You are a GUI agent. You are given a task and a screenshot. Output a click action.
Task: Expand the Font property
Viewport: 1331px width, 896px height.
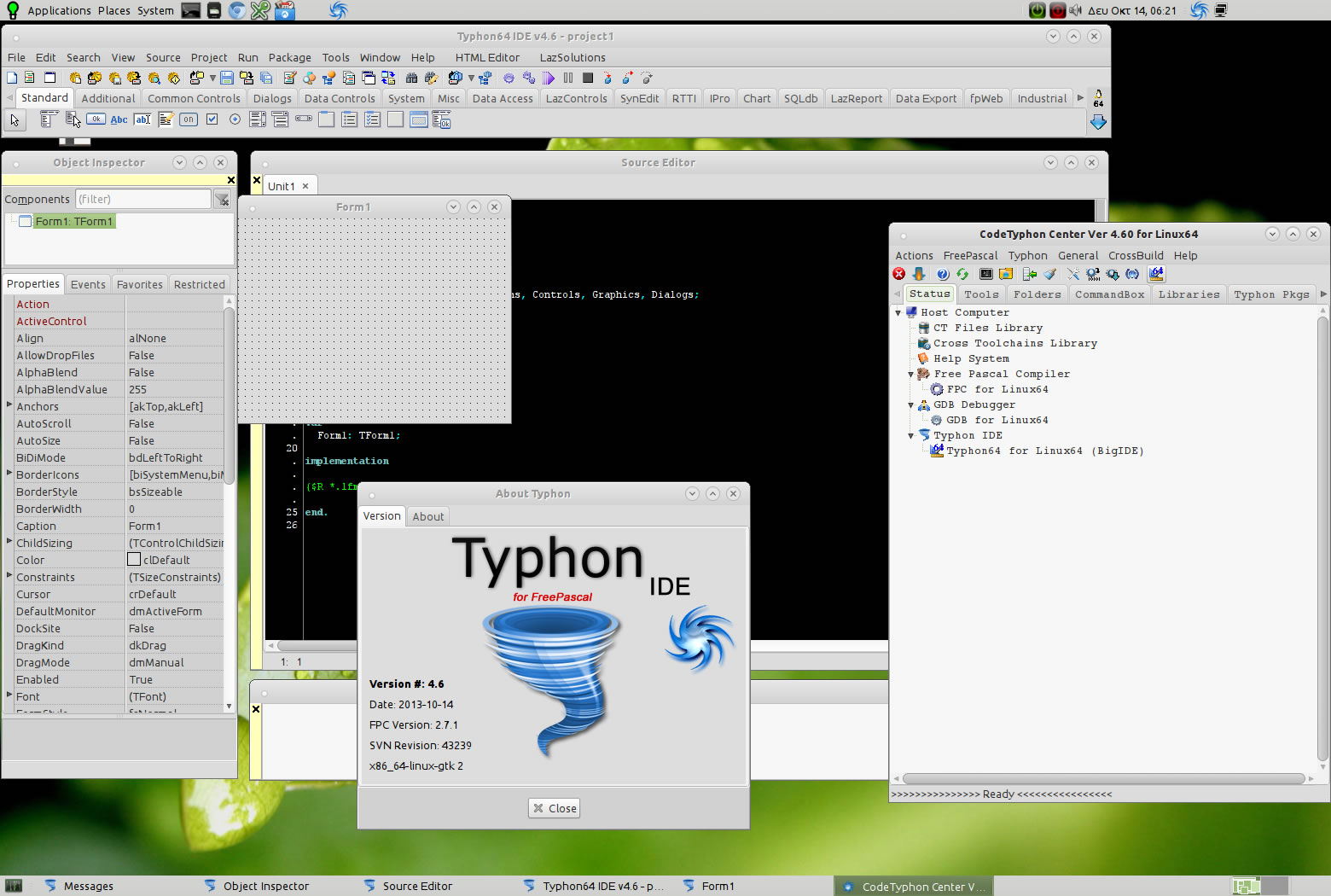pyautogui.click(x=9, y=695)
